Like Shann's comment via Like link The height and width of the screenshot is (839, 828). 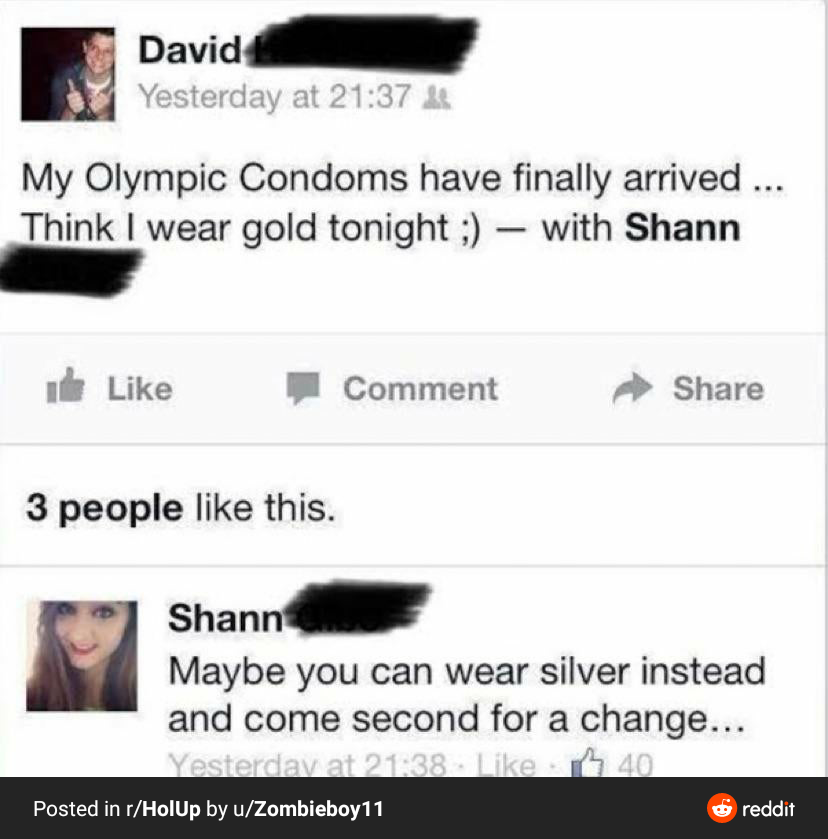pos(506,764)
